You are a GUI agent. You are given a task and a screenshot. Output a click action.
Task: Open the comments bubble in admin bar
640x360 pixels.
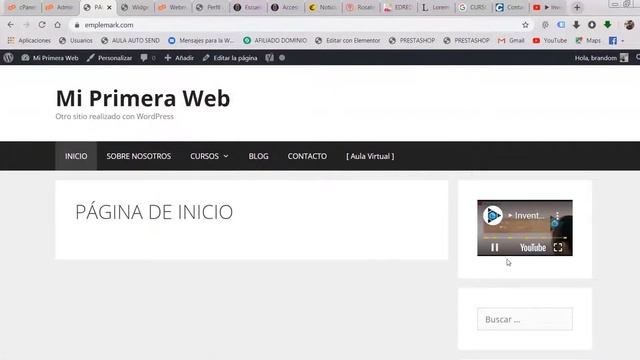coord(147,58)
